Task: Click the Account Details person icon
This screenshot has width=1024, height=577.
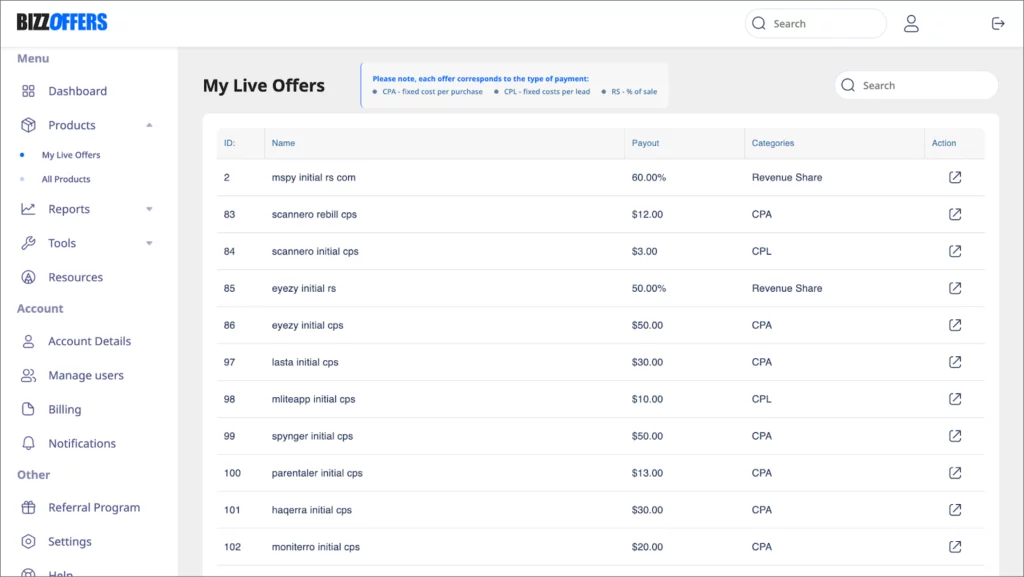Action: pyautogui.click(x=28, y=341)
